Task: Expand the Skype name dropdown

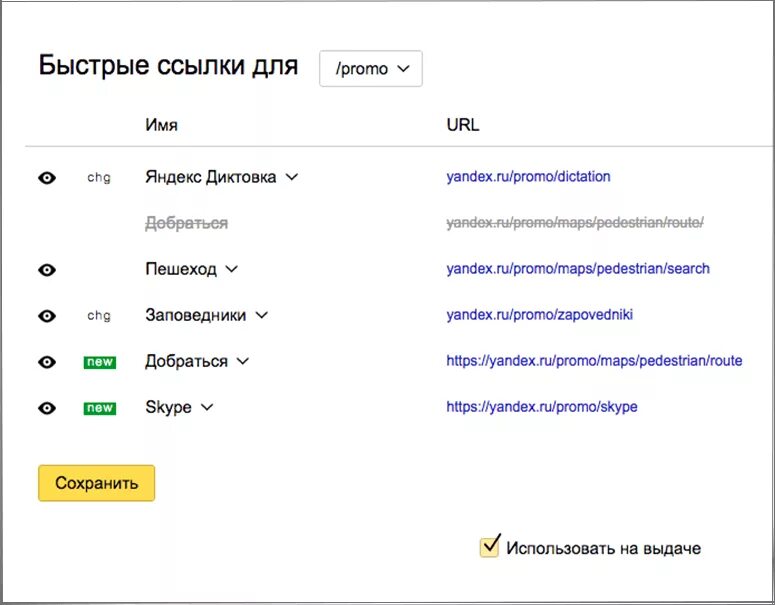Action: [207, 407]
